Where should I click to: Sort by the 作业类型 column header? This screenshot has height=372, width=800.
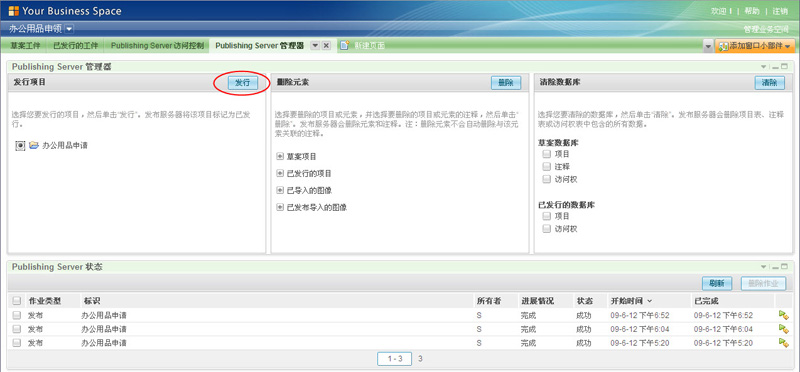click(x=44, y=301)
